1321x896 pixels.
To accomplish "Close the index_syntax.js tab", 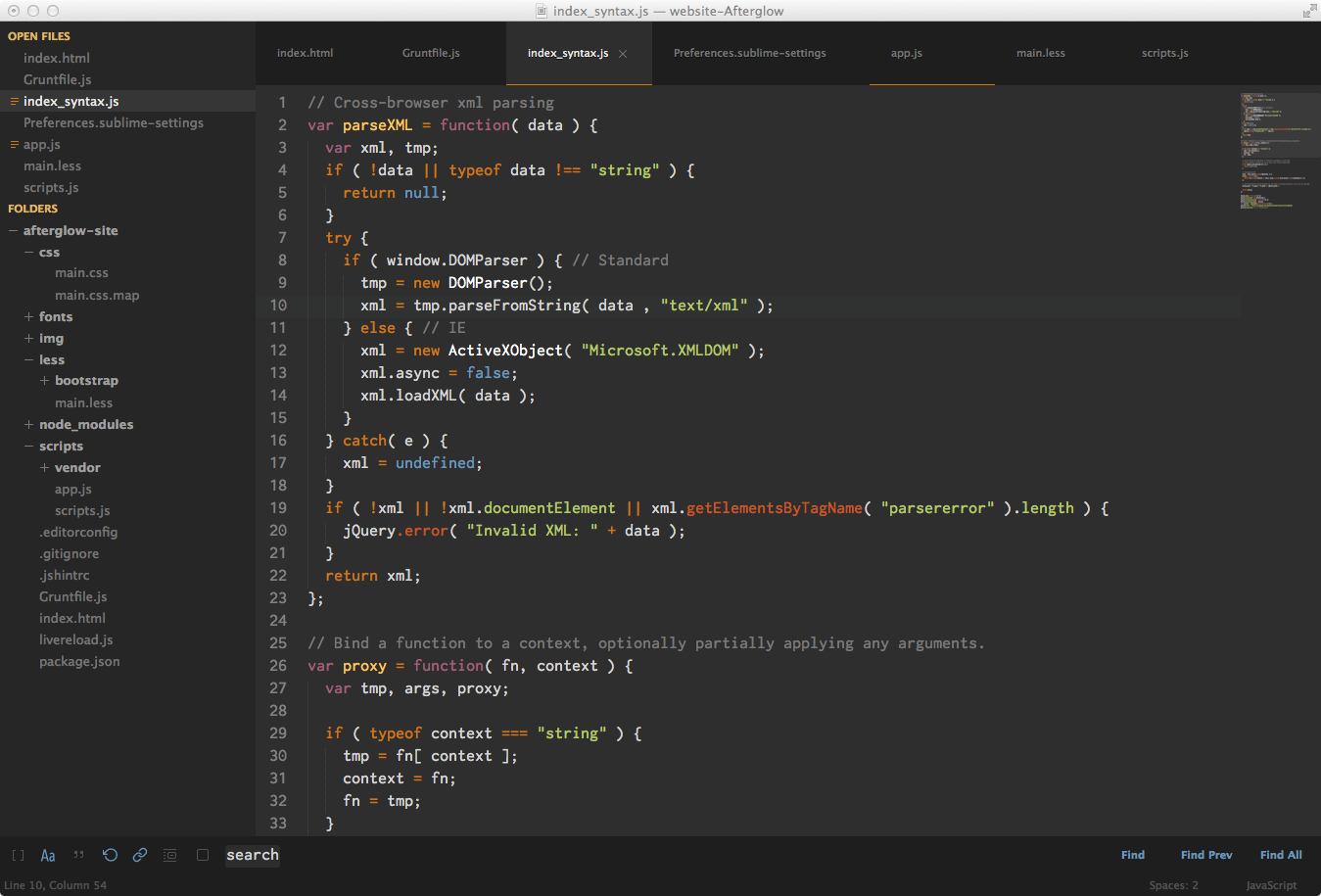I will [x=622, y=55].
